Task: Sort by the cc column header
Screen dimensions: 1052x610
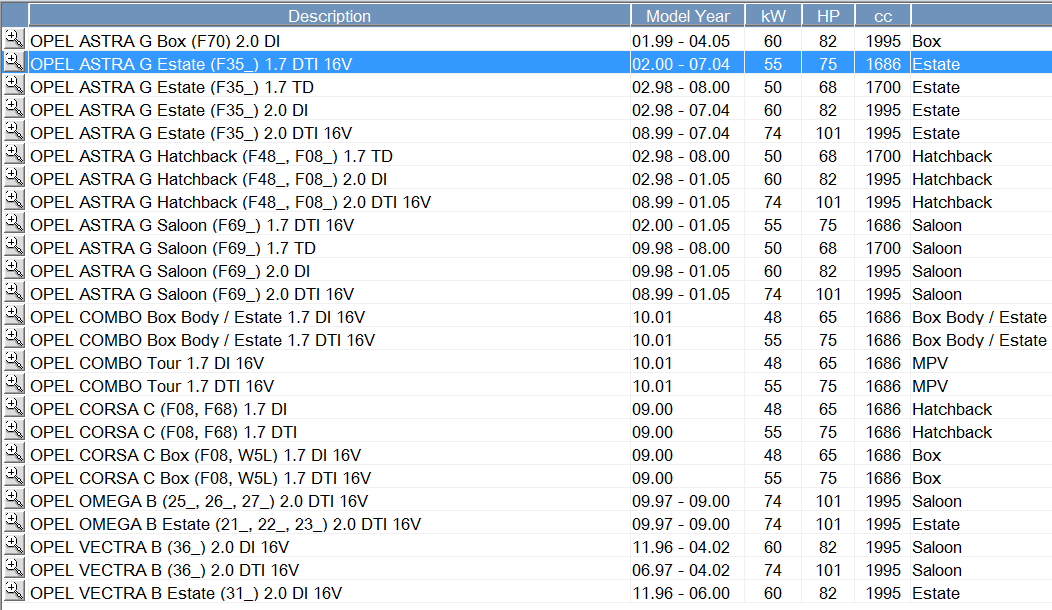Action: 883,15
